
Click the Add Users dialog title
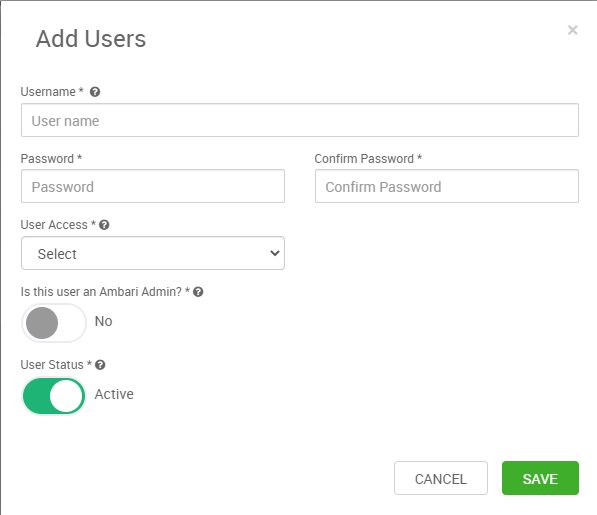pyautogui.click(x=91, y=38)
